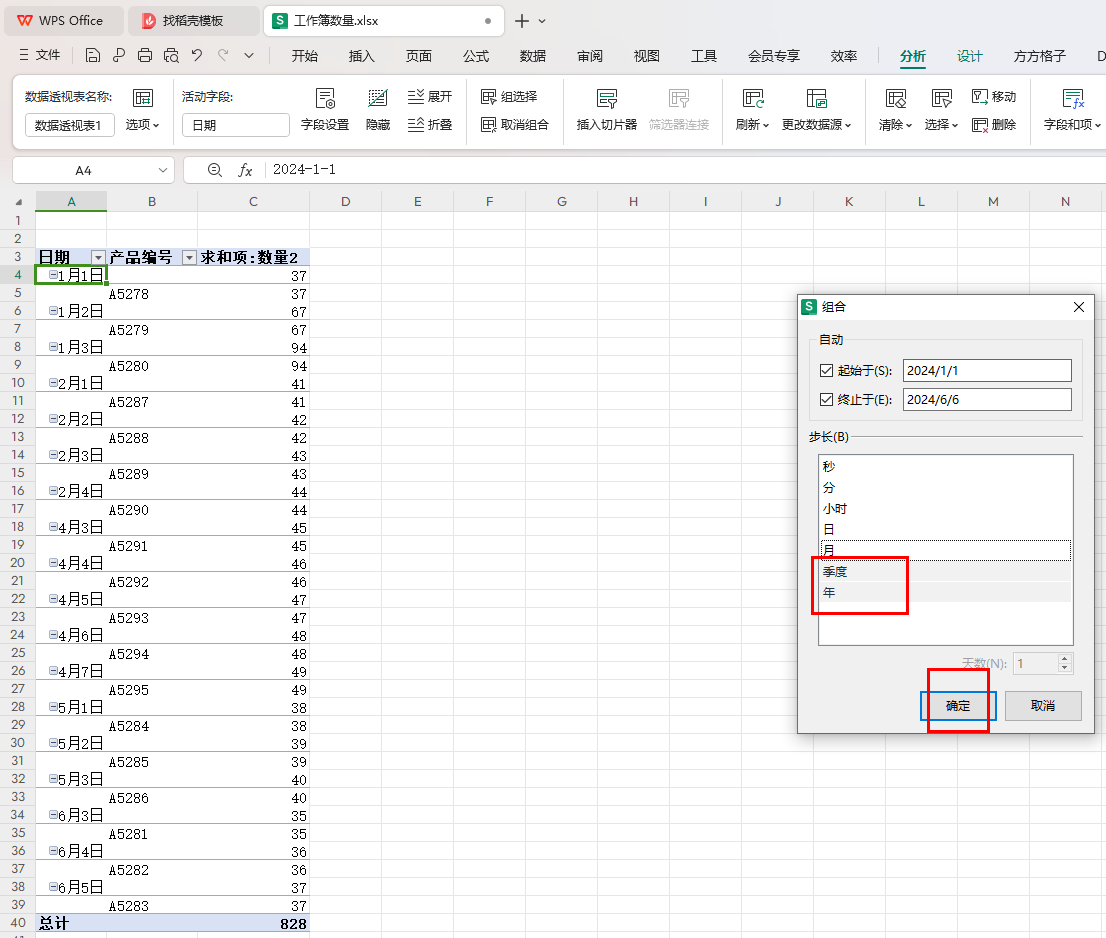1106x938 pixels.
Task: Open the 文件 file menu
Action: (40, 55)
